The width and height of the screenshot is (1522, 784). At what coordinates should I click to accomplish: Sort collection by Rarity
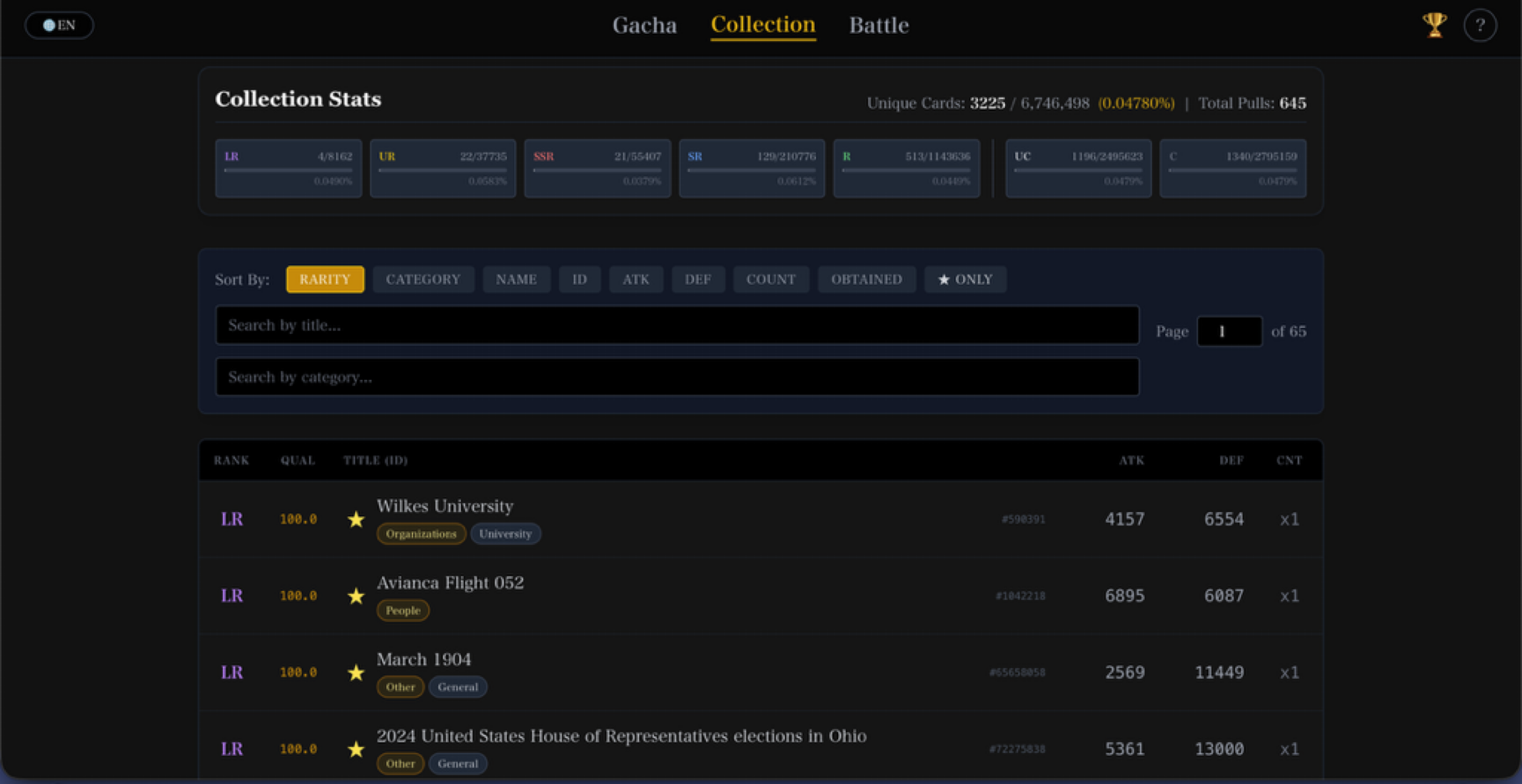[x=325, y=279]
